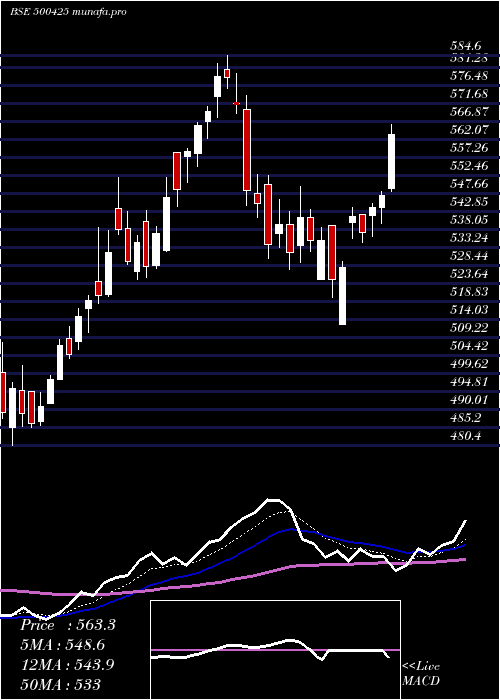The image size is (500, 700).
Task: Select the 566.87 price axis label
Action: (x=469, y=112)
